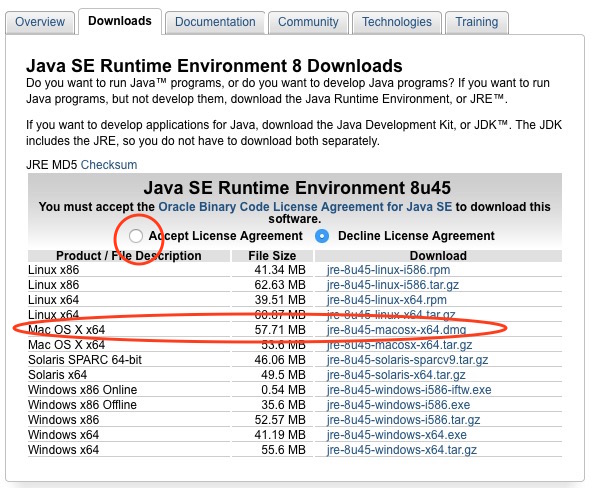Screen dimensions: 593x488
Task: Download jre-8u45-linux-i586.tar.gz
Action: tap(393, 285)
